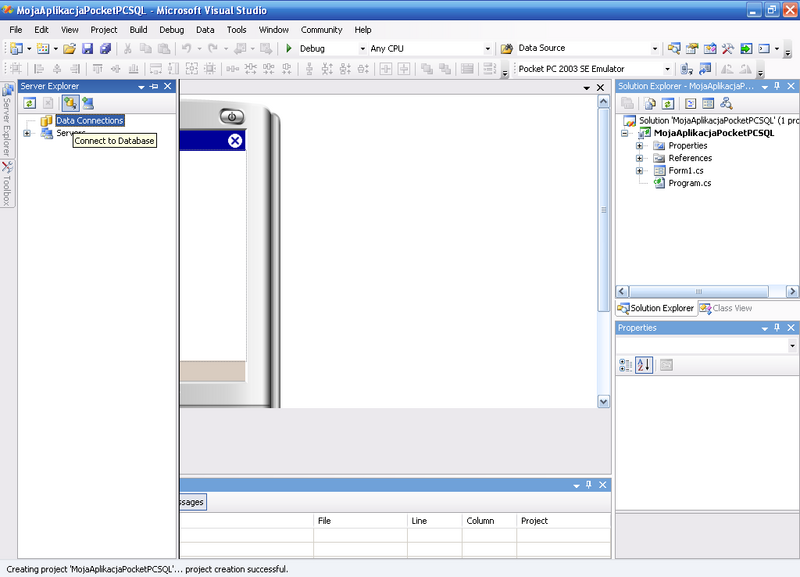Click the Device Options icon
The image size is (800, 577).
(x=705, y=69)
